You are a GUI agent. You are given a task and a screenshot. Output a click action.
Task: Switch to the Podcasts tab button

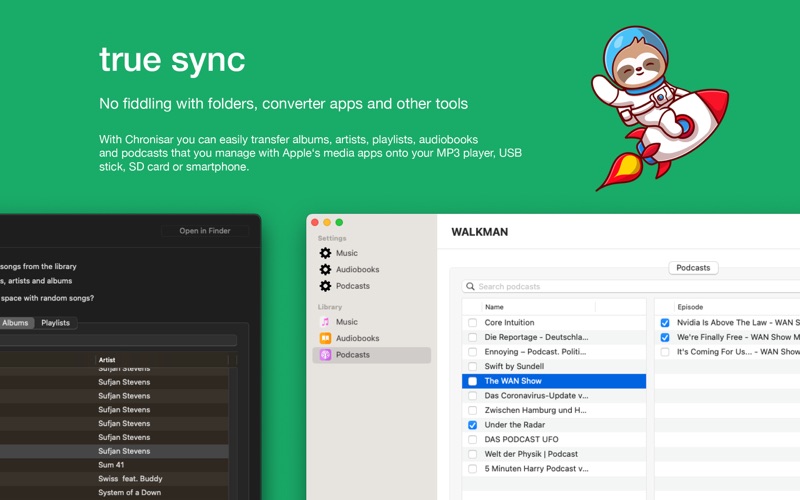[x=693, y=268]
